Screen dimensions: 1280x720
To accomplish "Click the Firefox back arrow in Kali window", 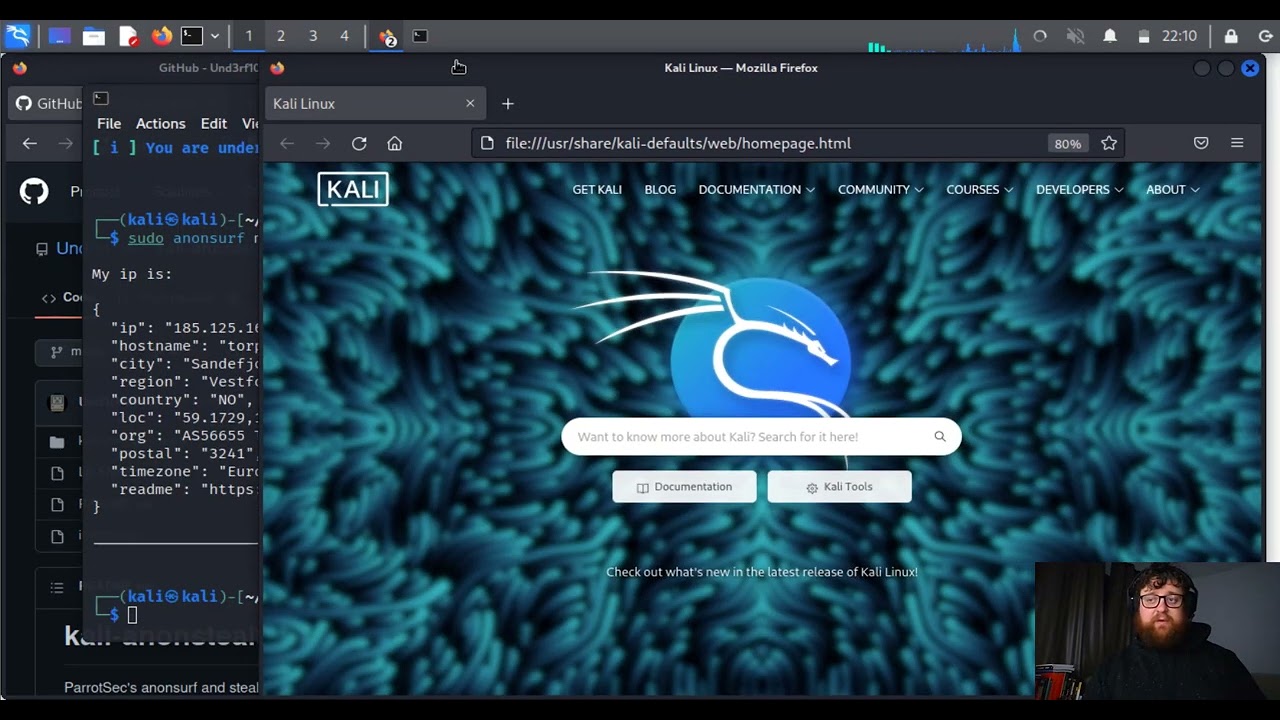I will click(x=287, y=143).
